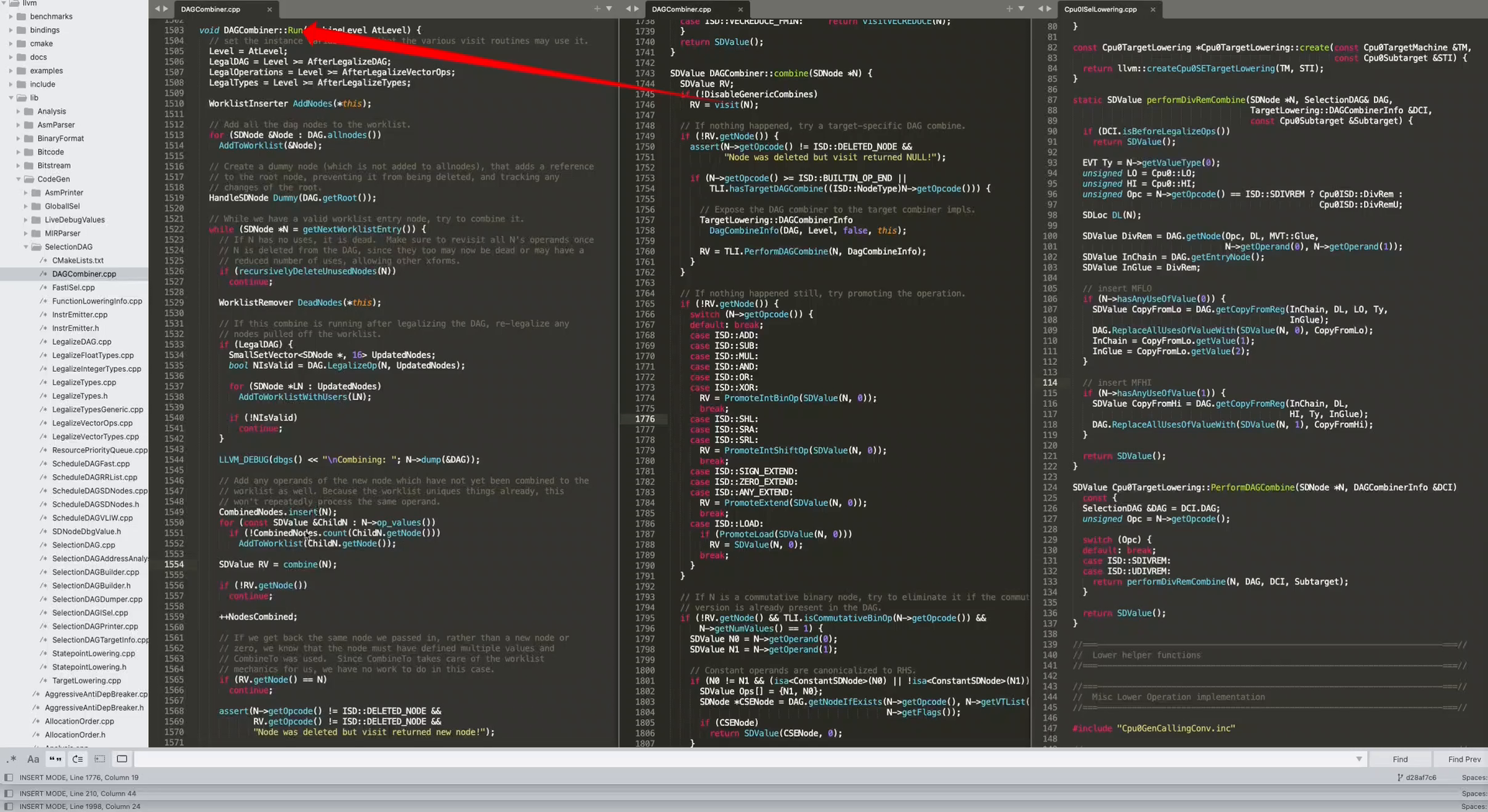
Task: Click file icon of LegalizeTypes.h
Action: (x=43, y=396)
